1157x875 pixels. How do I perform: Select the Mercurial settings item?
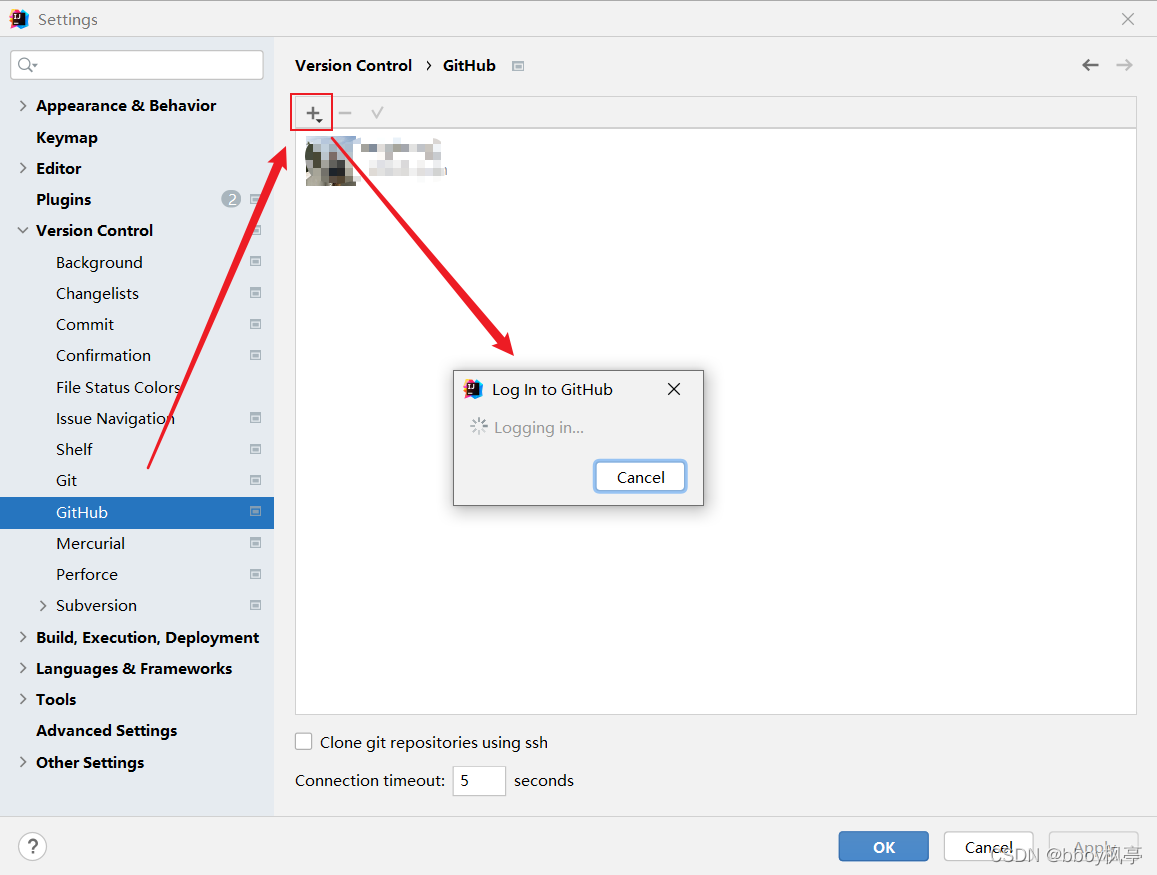90,544
